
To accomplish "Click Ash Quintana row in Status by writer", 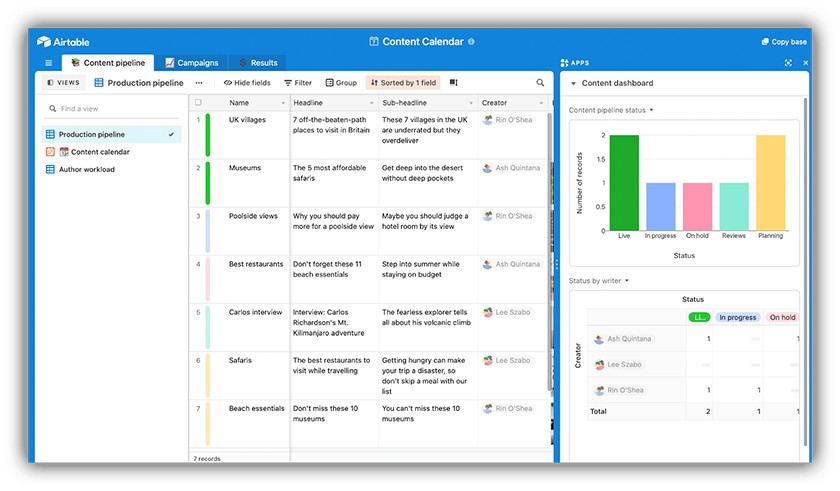I will [x=694, y=339].
